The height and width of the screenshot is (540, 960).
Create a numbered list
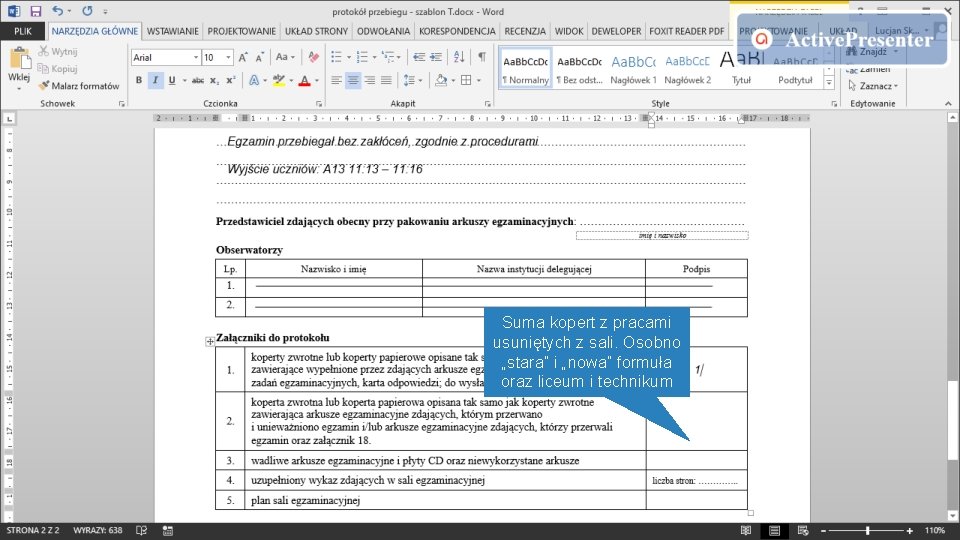pos(362,57)
